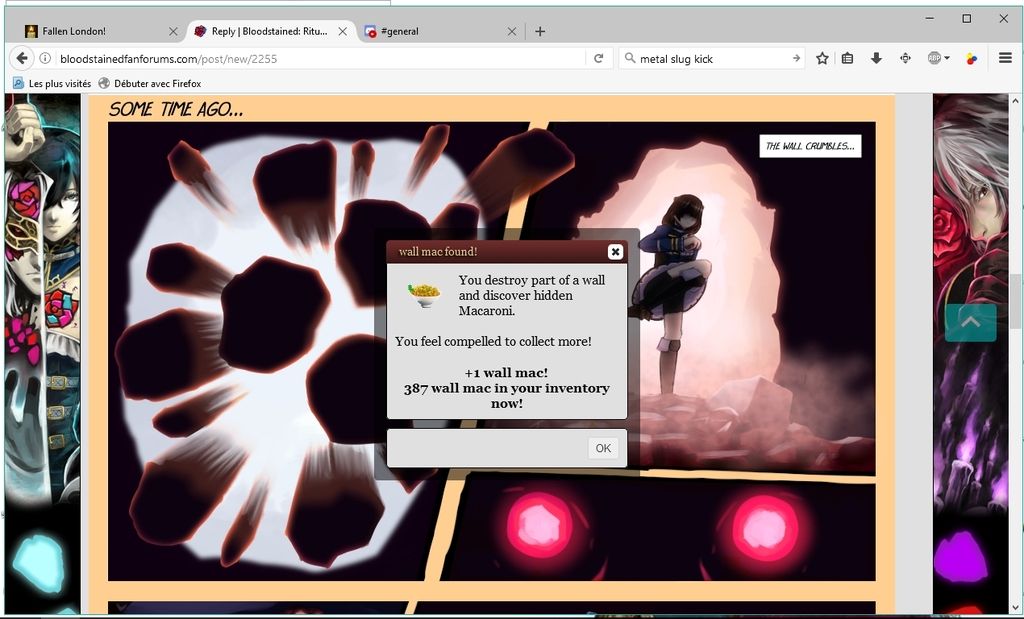Click the URL address field
The image size is (1024, 619).
(x=320, y=58)
